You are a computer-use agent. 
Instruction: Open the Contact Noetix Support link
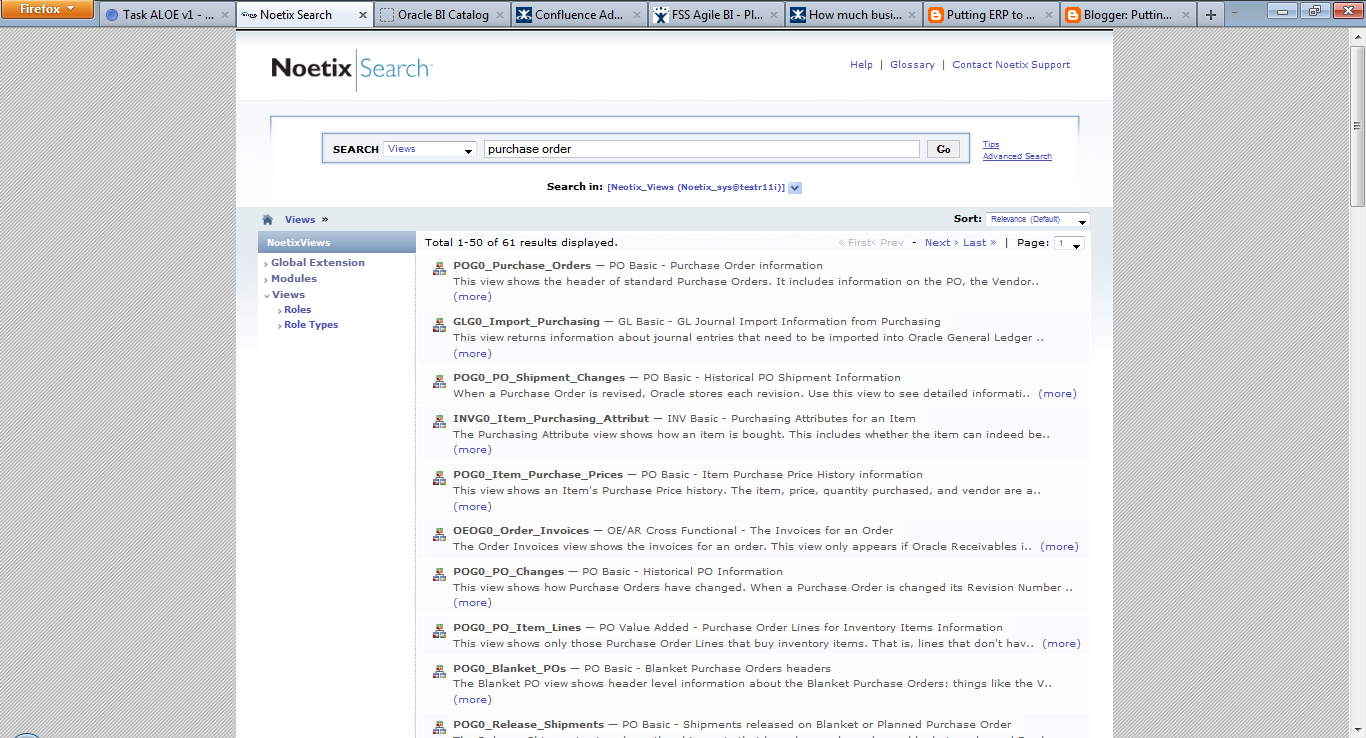(1011, 65)
